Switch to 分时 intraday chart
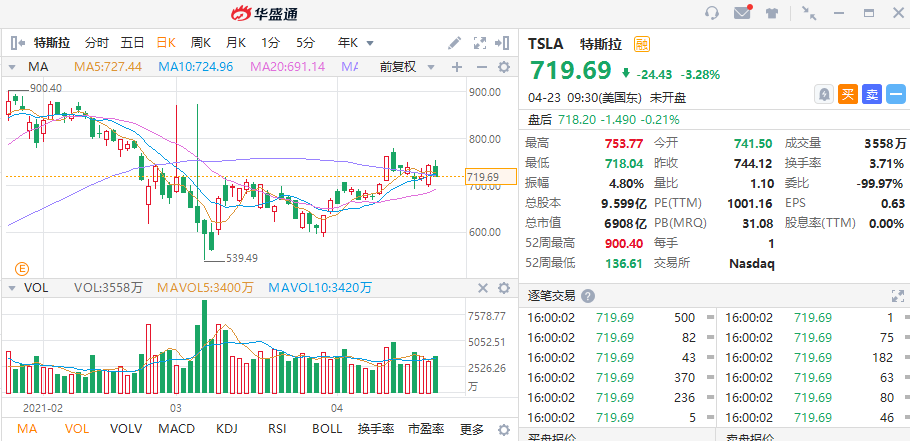This screenshot has height=441, width=910. click(x=96, y=42)
